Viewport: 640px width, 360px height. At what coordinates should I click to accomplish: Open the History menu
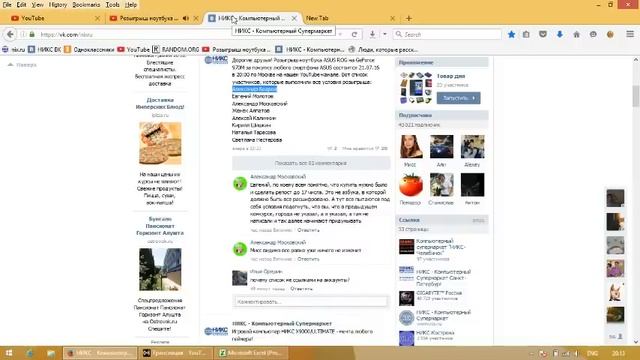coord(58,5)
